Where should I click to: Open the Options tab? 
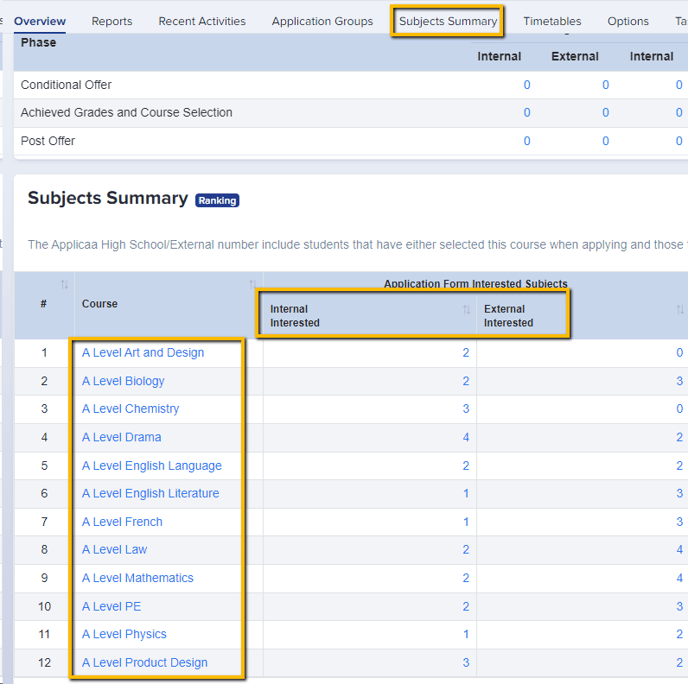click(x=628, y=21)
